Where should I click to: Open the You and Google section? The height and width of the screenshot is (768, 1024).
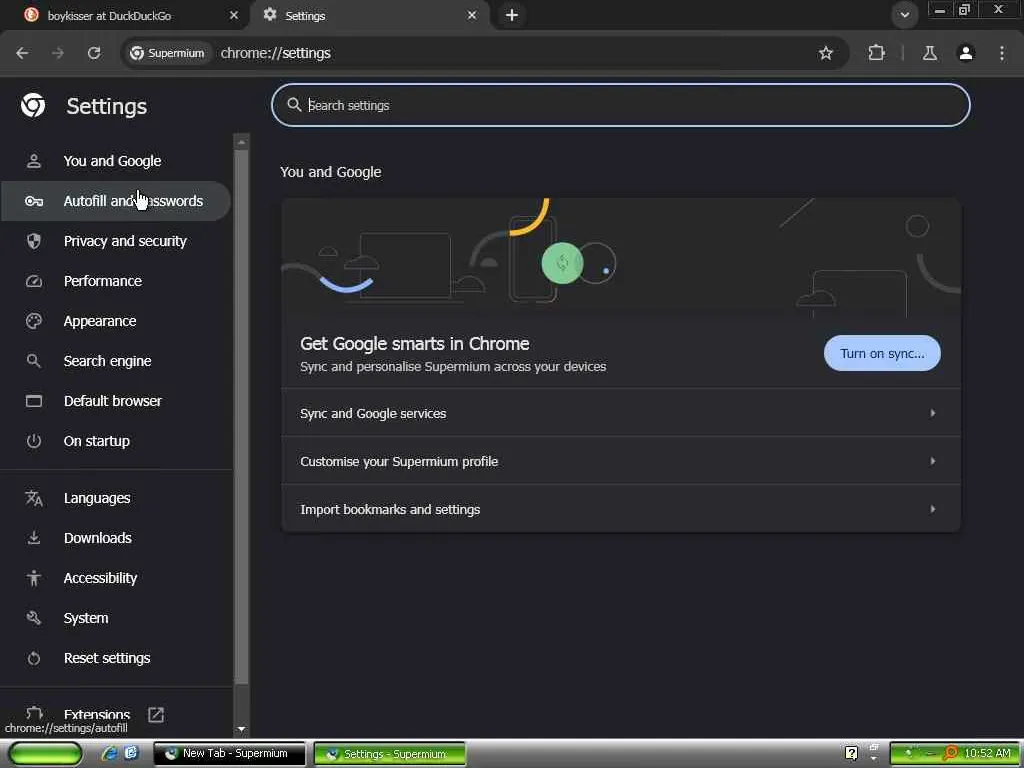(116, 161)
